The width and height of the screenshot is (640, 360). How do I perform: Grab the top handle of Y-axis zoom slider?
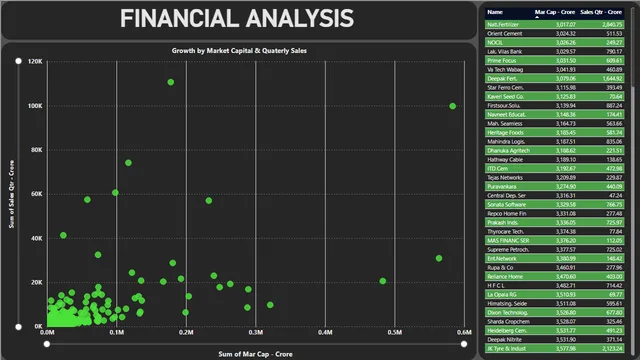coord(18,61)
